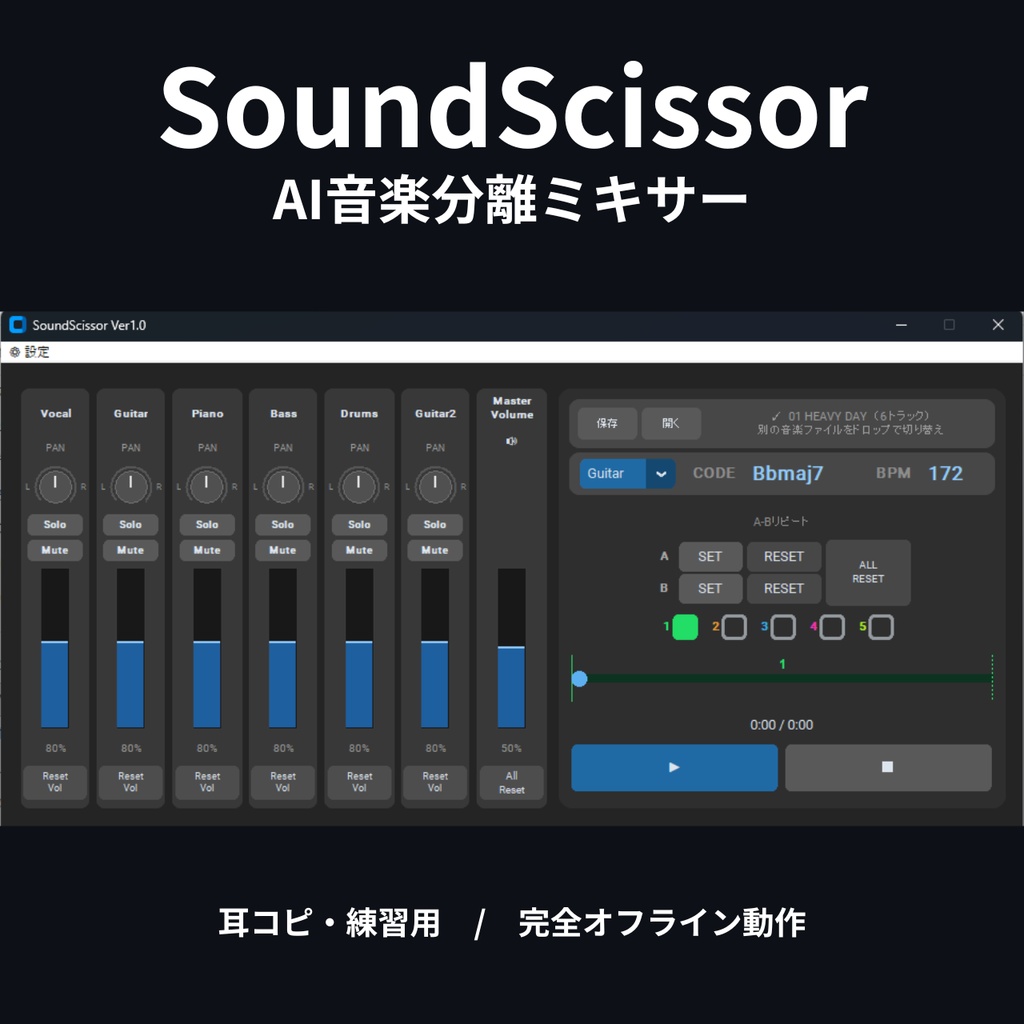Reset Vol for the Guitar2 track

[x=435, y=782]
